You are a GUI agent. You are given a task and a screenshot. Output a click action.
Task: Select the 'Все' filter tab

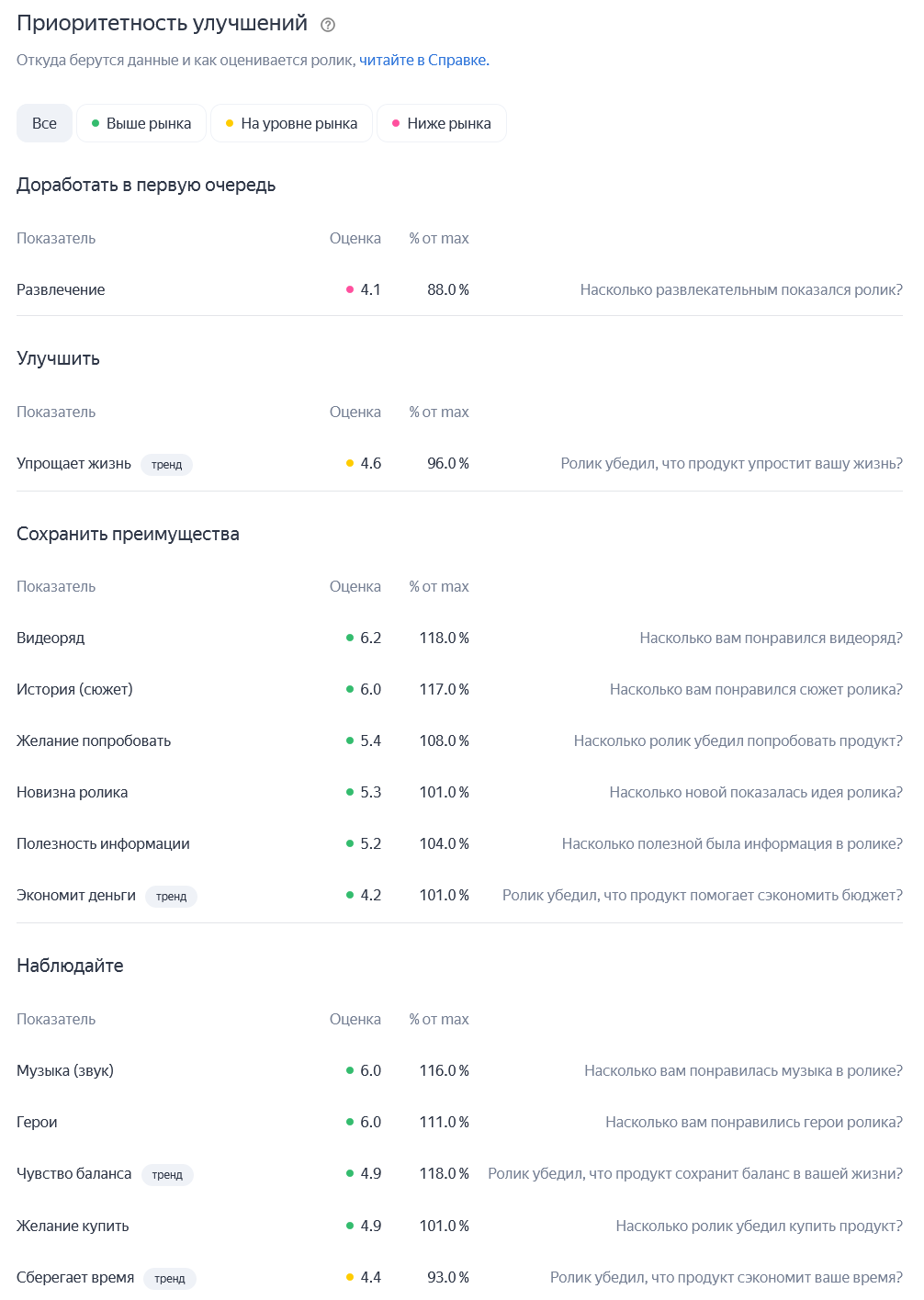44,124
